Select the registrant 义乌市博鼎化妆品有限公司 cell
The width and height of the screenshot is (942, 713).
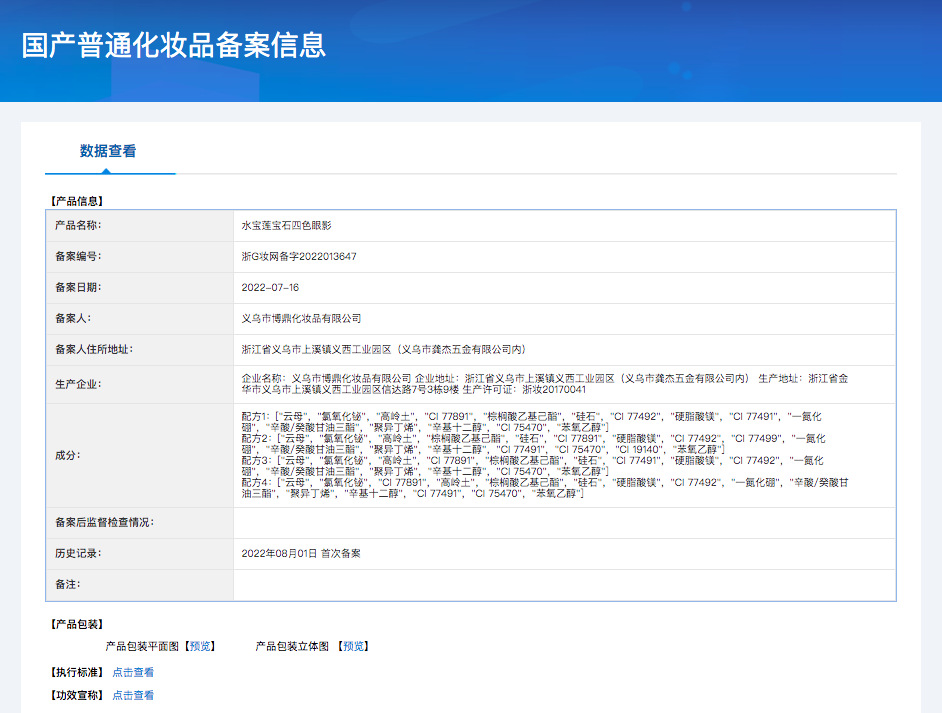(301, 319)
